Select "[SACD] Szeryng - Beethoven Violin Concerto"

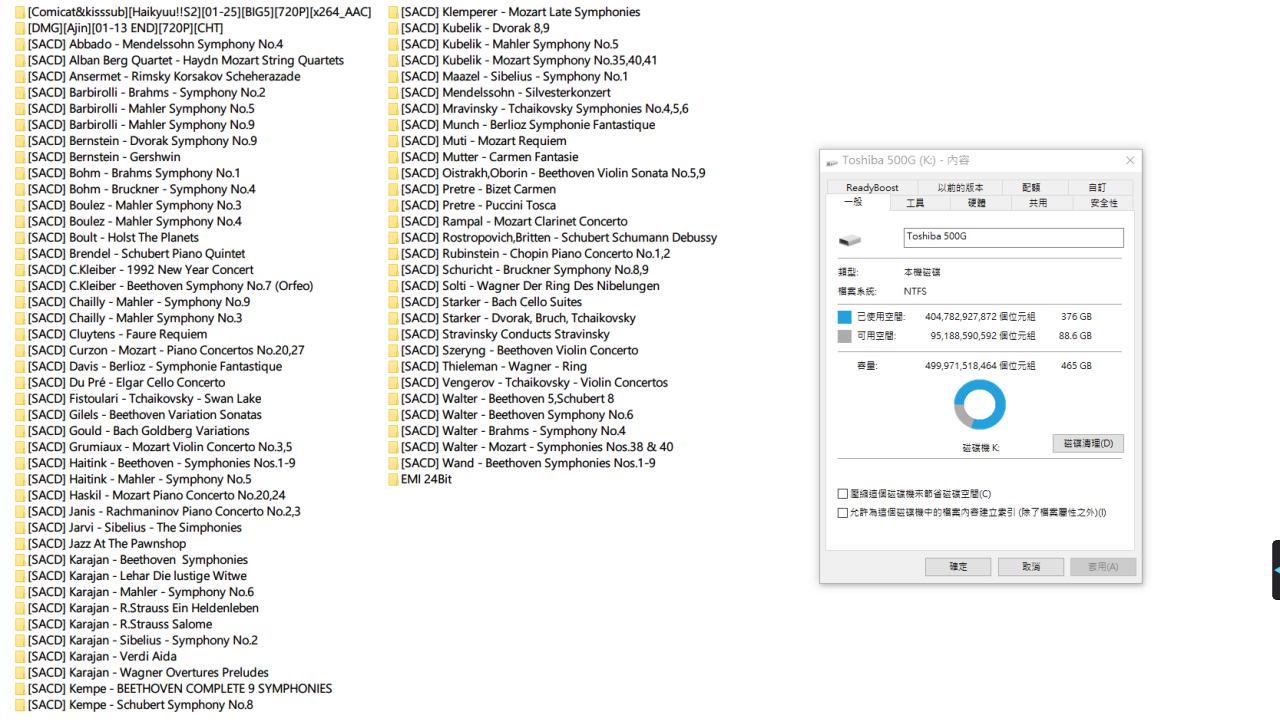click(520, 351)
